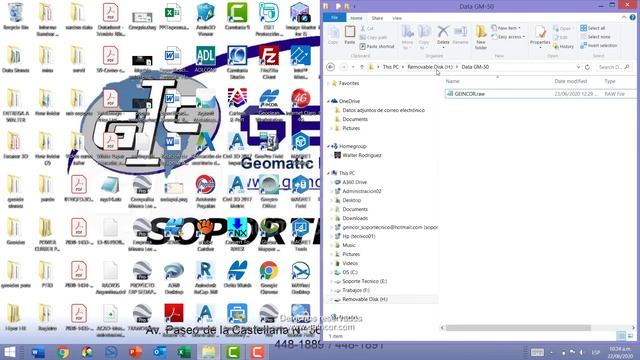This screenshot has width=640, height=360.
Task: Expand the Favorites tree node
Action: tap(328, 83)
